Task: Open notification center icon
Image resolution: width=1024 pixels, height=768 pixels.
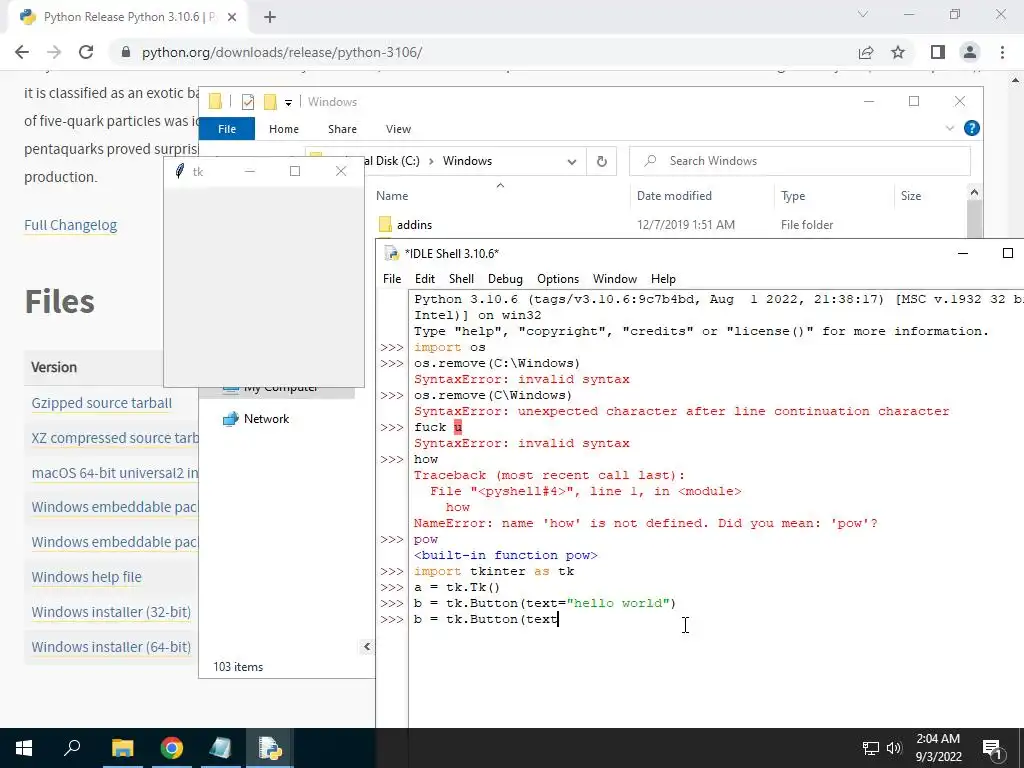Action: tap(991, 748)
